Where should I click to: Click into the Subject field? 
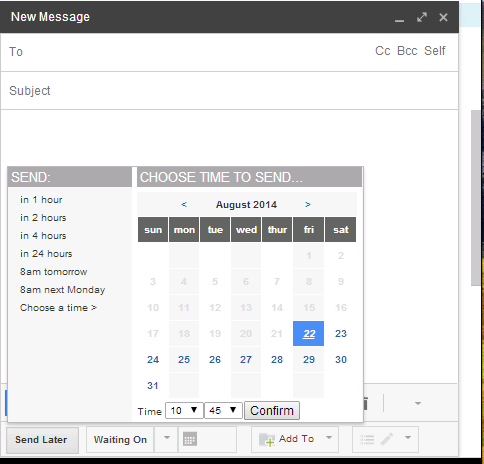(x=229, y=91)
